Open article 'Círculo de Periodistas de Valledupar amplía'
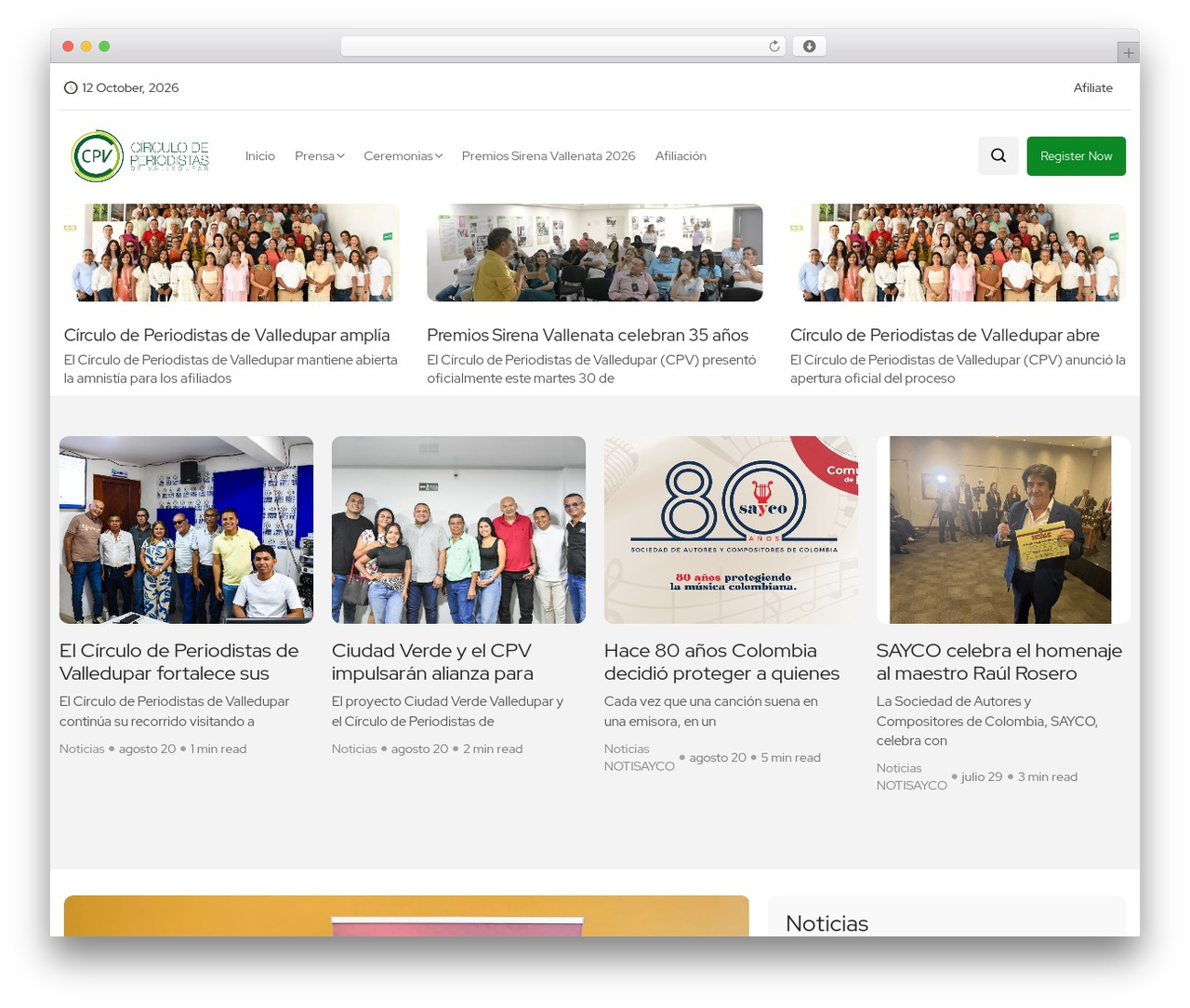This screenshot has height=1008, width=1190. 227,335
